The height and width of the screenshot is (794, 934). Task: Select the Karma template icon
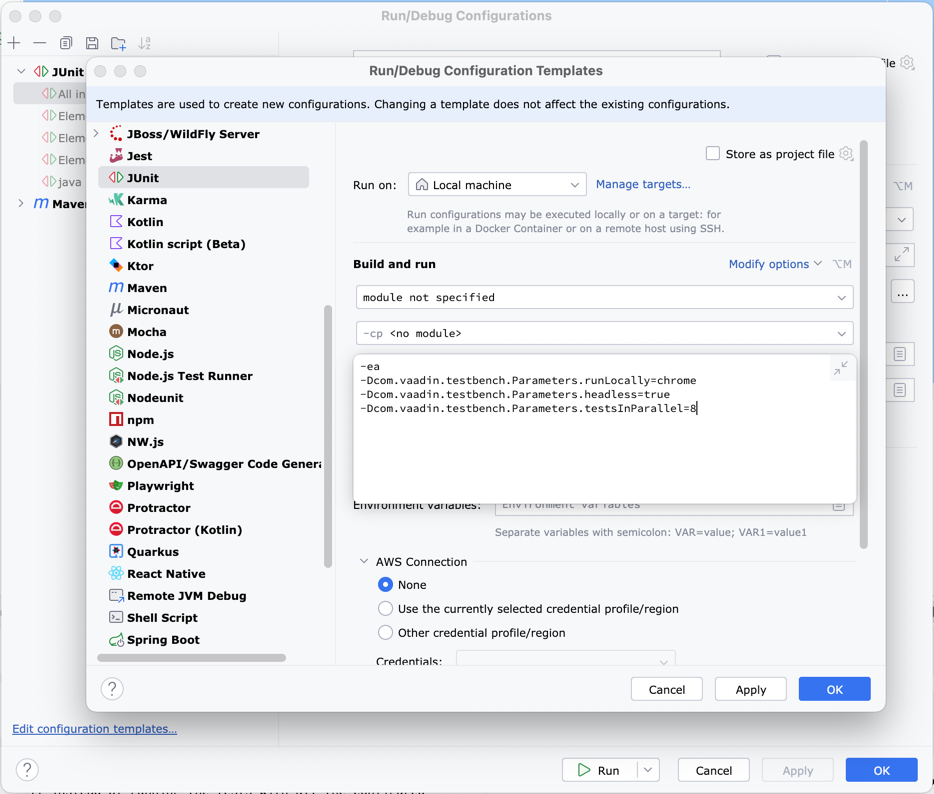click(116, 200)
